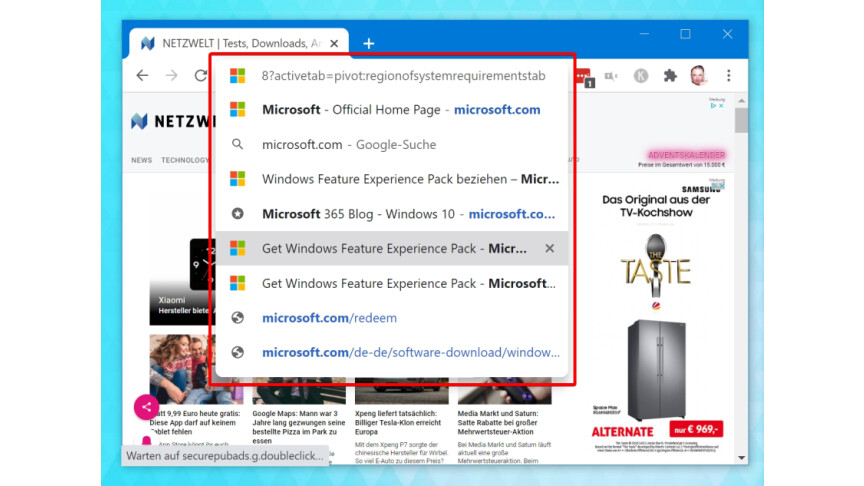Click the media control icon in toolbar

coord(611,76)
